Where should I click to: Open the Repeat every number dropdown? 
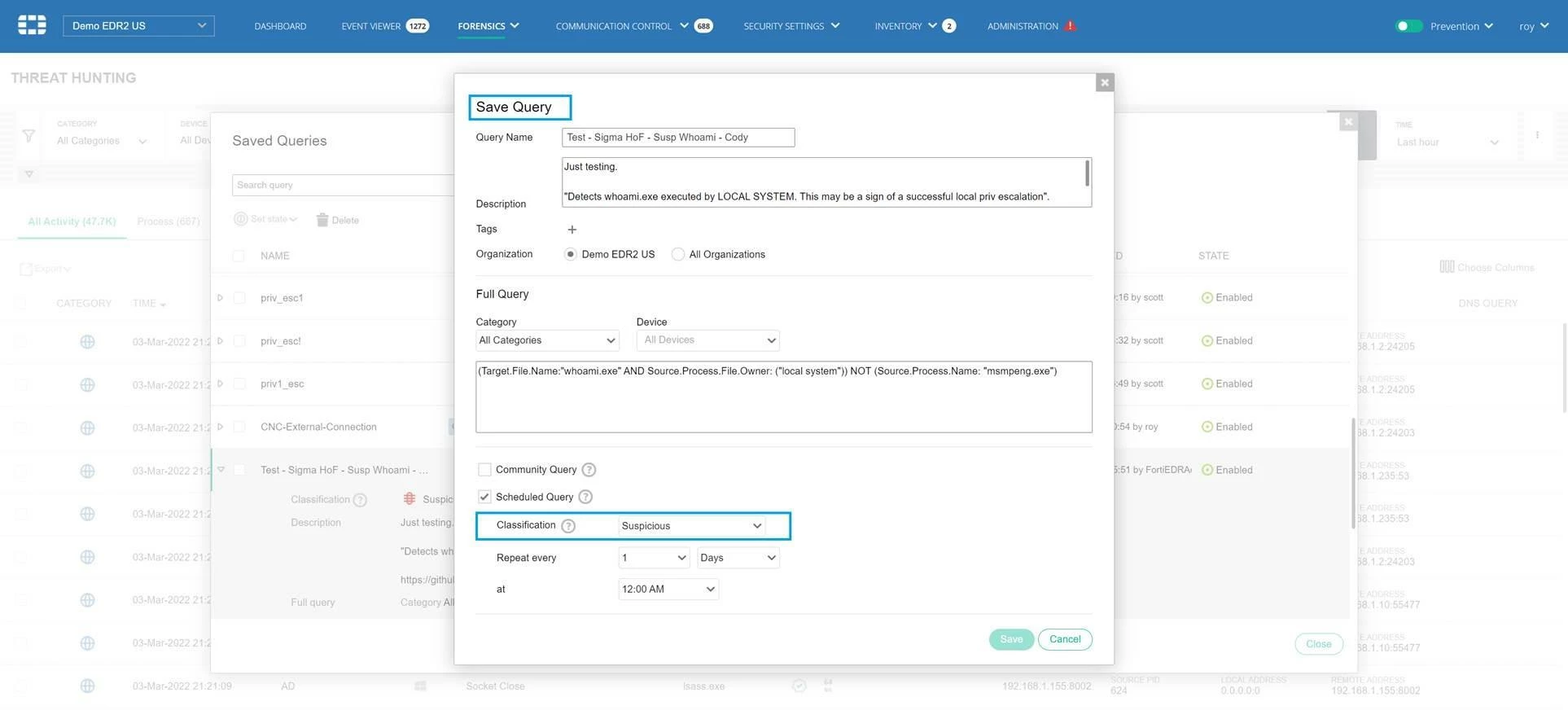point(655,558)
